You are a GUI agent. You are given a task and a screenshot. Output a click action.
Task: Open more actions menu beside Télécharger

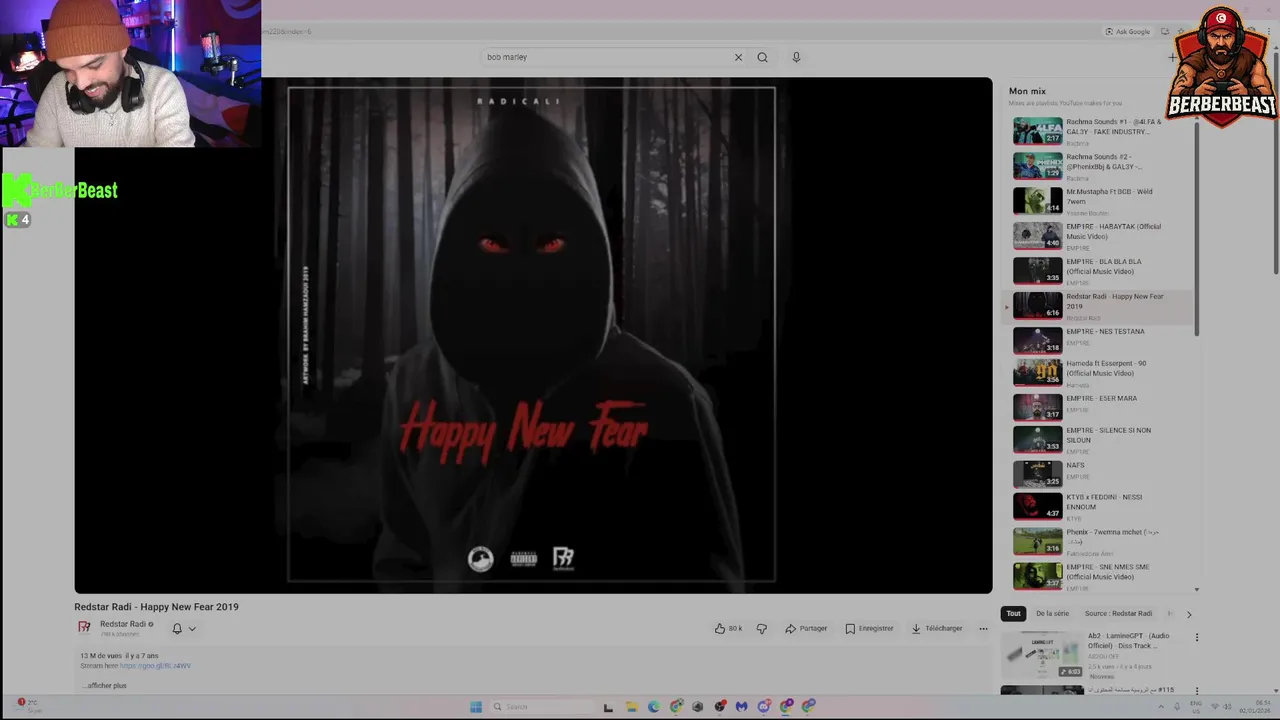click(983, 629)
